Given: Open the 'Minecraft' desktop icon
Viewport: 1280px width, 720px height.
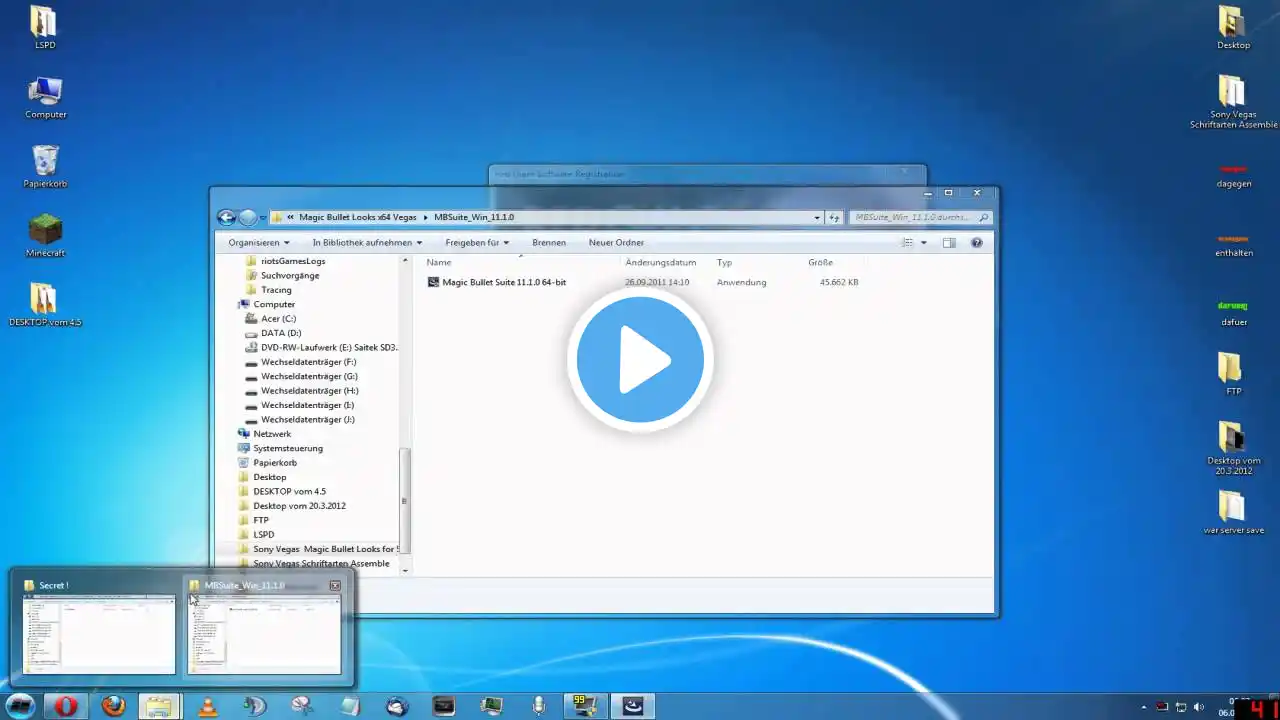Looking at the screenshot, I should pyautogui.click(x=45, y=236).
